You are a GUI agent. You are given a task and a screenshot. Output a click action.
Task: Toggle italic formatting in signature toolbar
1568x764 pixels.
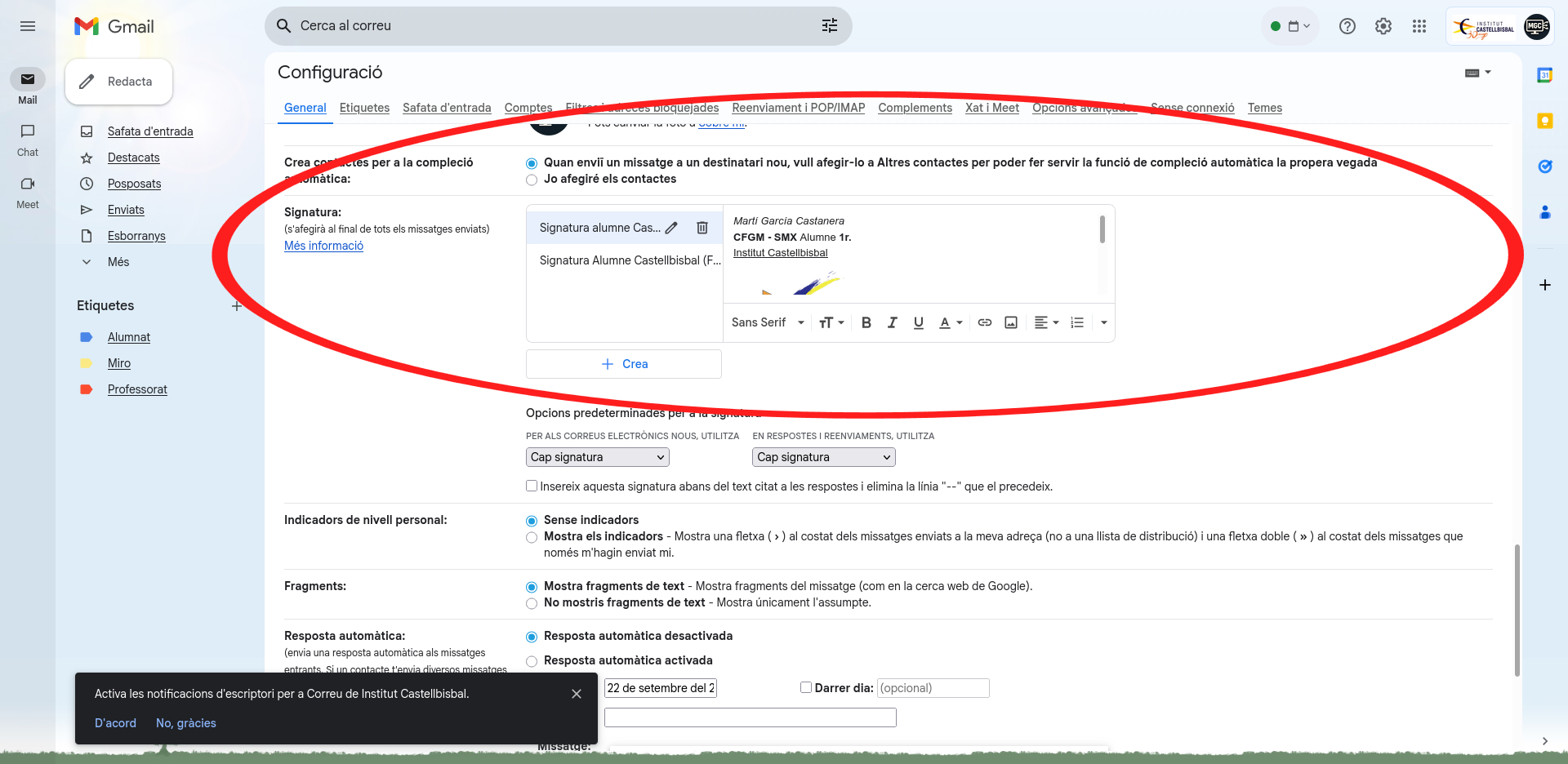893,322
